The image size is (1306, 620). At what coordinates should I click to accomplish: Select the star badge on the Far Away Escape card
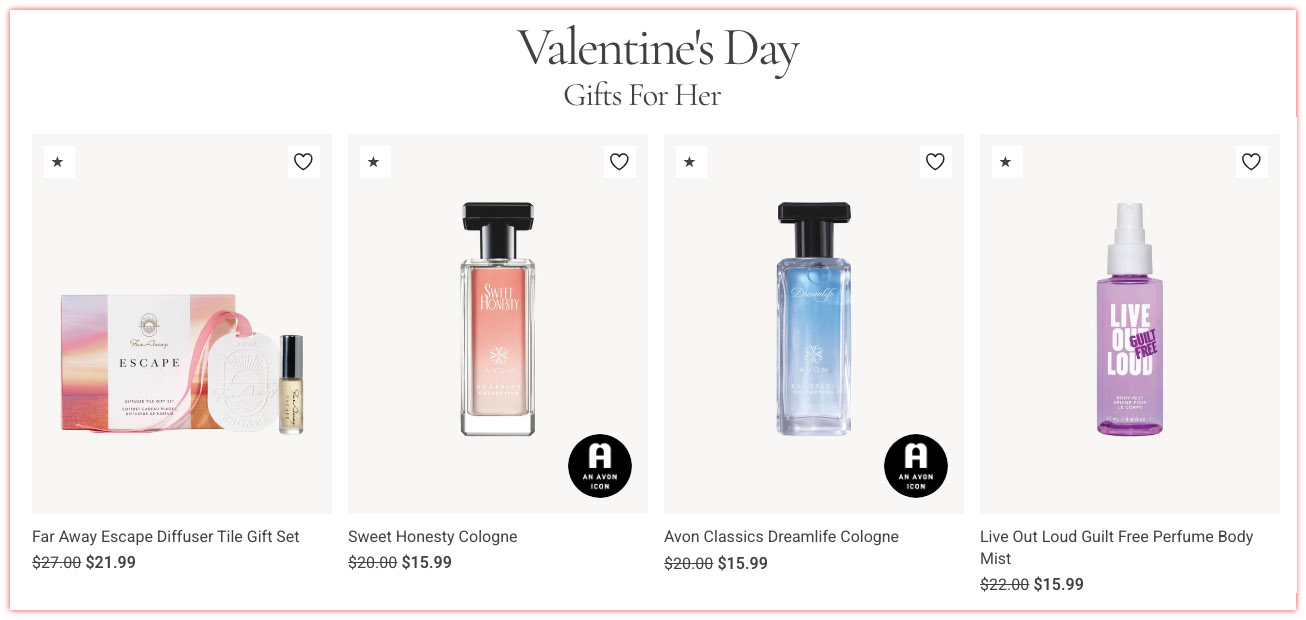59,161
